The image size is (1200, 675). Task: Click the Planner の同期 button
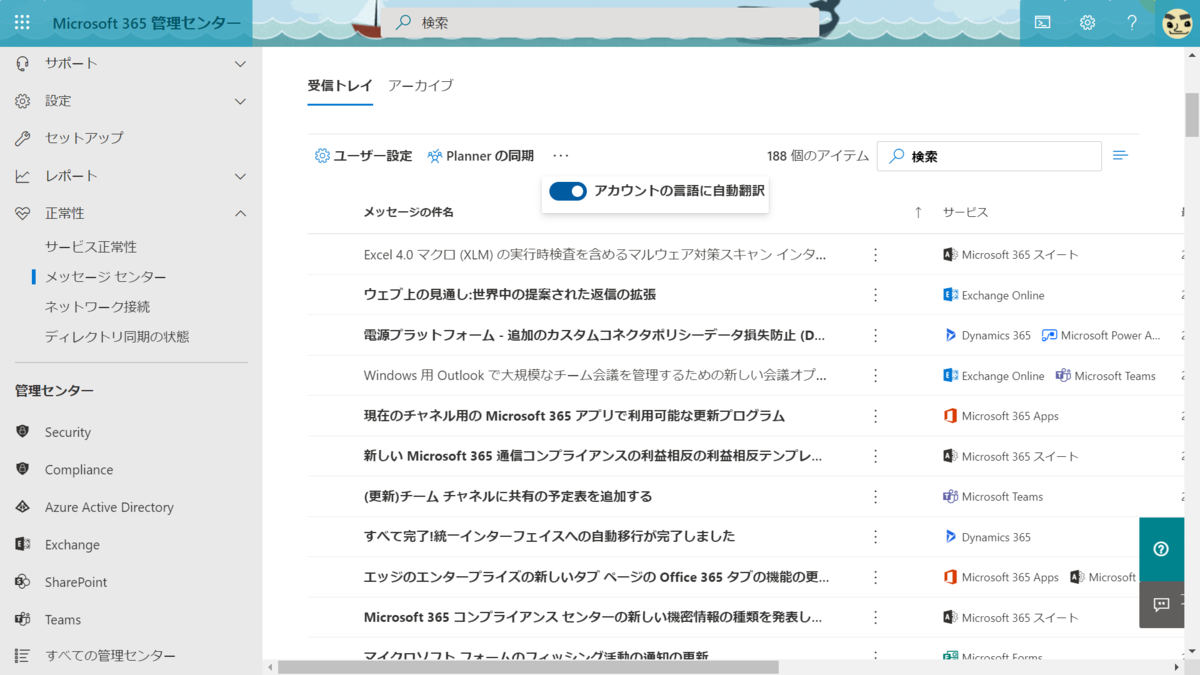pos(480,156)
